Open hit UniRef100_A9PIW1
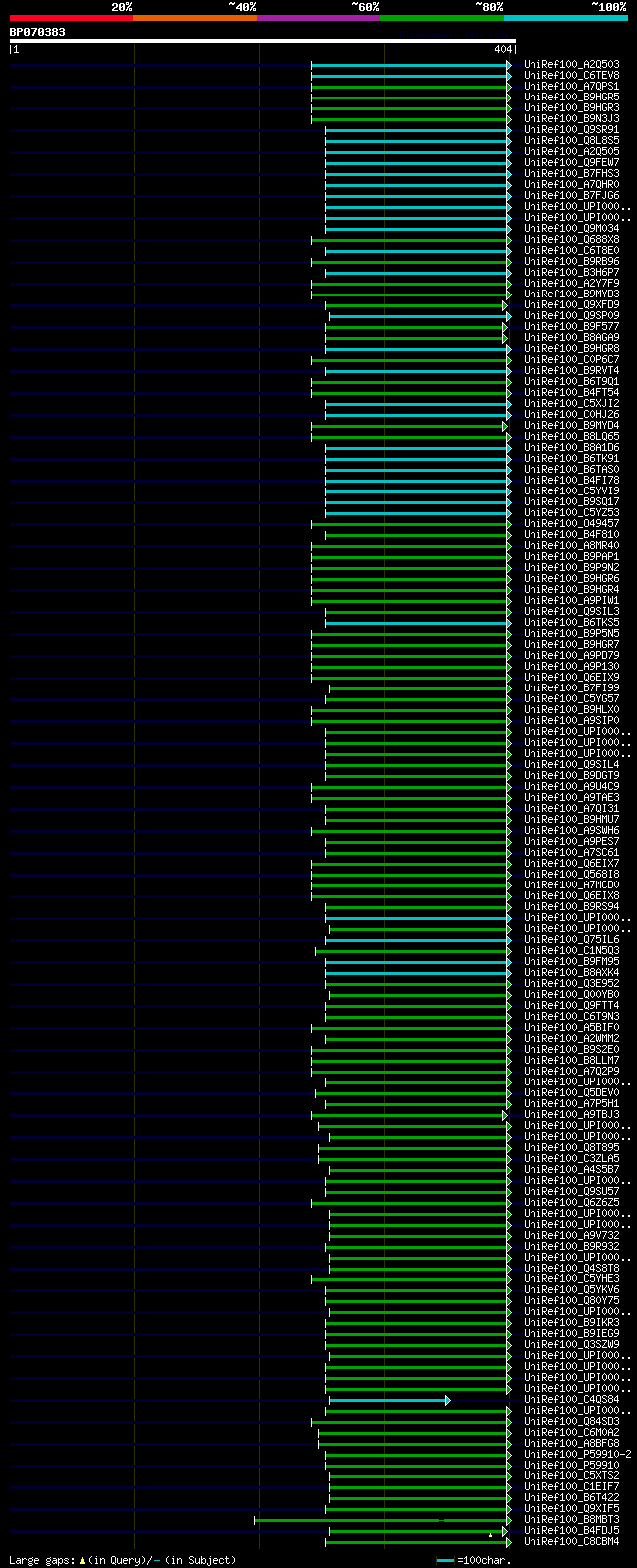The height and width of the screenshot is (1568, 637). click(571, 600)
